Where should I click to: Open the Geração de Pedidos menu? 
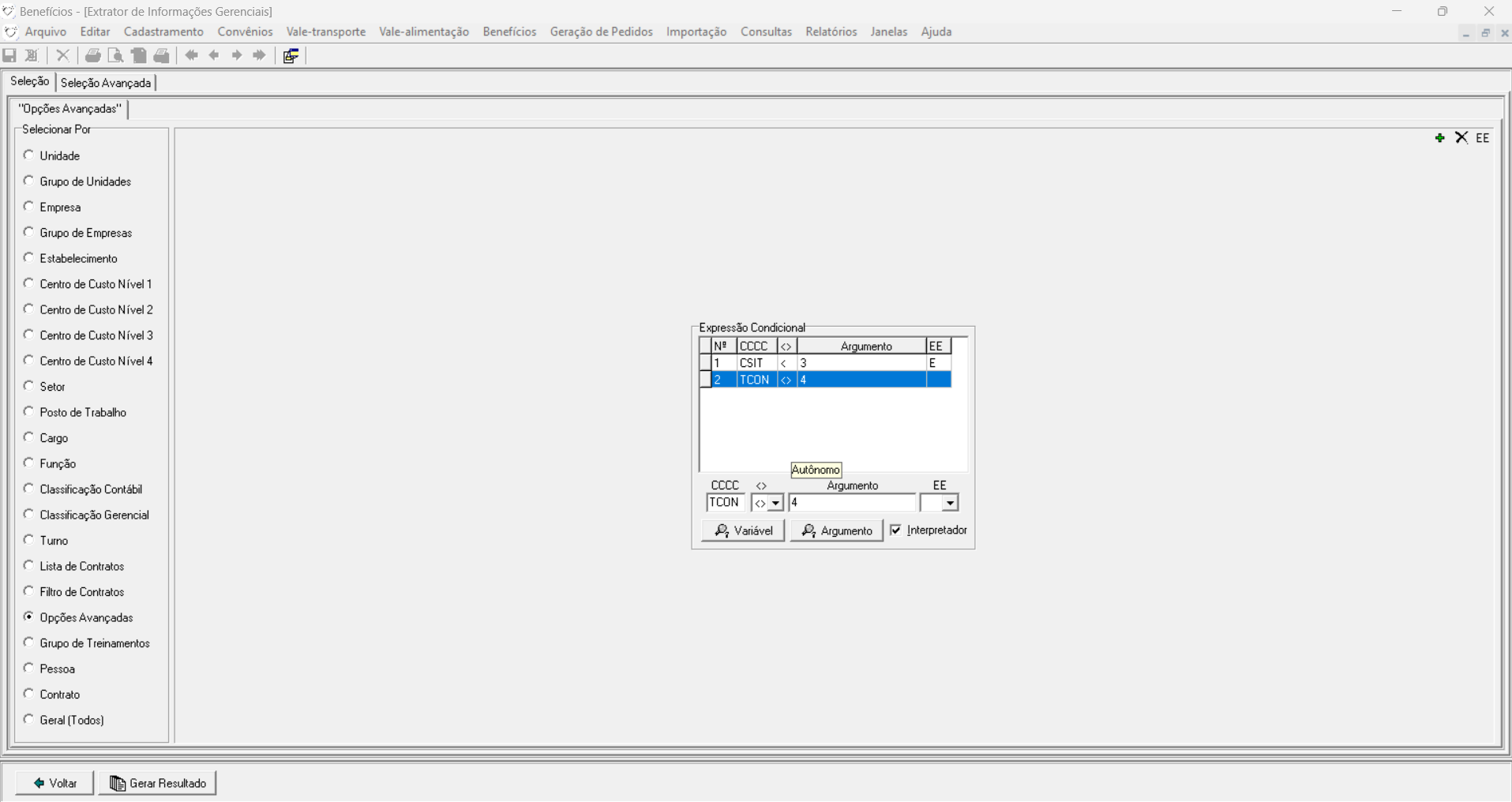602,32
